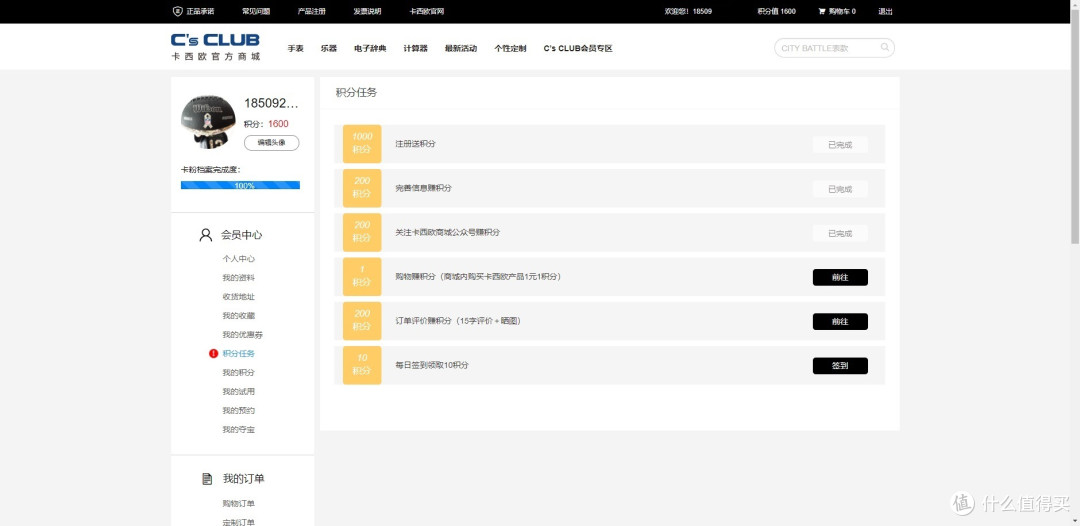Open the 乐器 menu
This screenshot has height=526, width=1080.
tap(329, 49)
